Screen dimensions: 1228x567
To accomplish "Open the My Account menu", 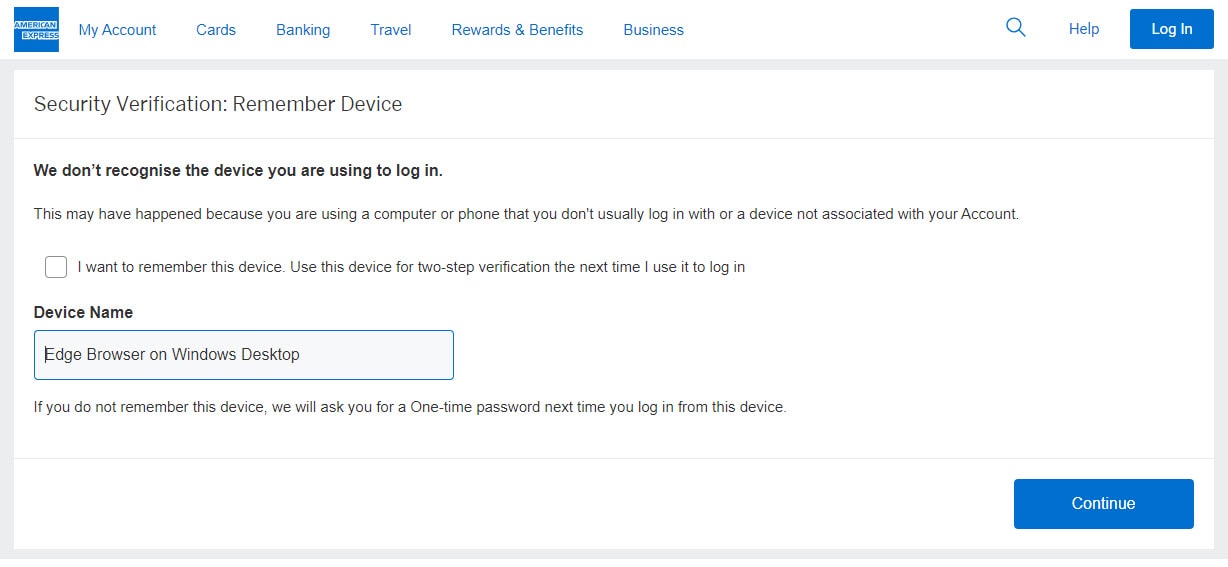I will [x=117, y=30].
